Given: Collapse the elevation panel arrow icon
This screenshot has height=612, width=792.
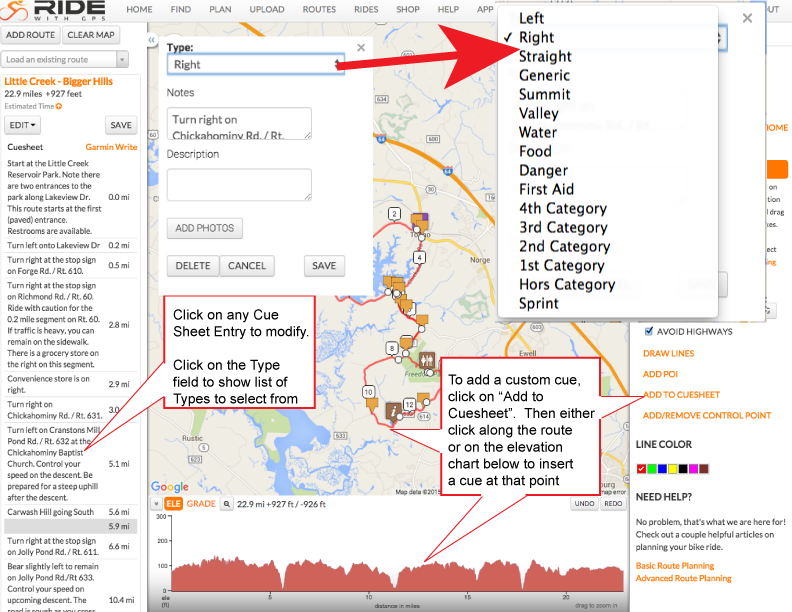Looking at the screenshot, I should (156, 504).
